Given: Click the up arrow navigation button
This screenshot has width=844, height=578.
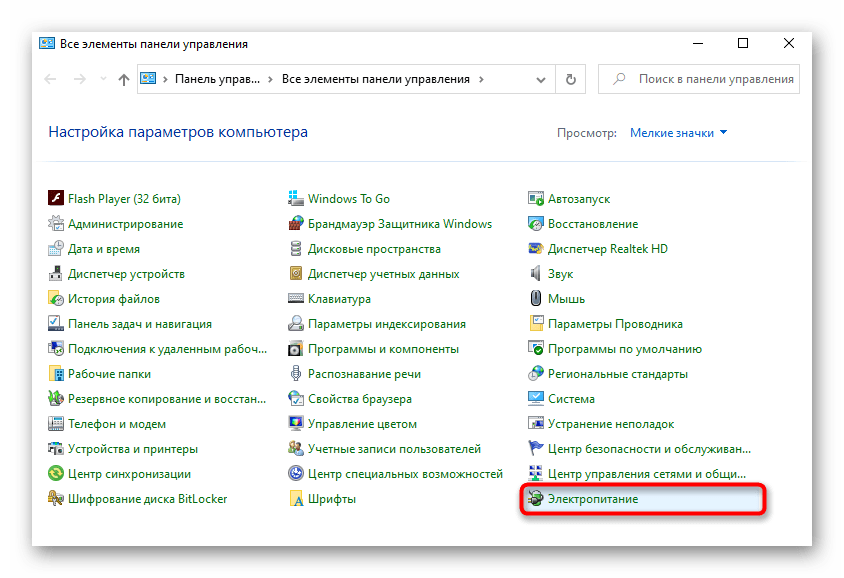Looking at the screenshot, I should (123, 79).
